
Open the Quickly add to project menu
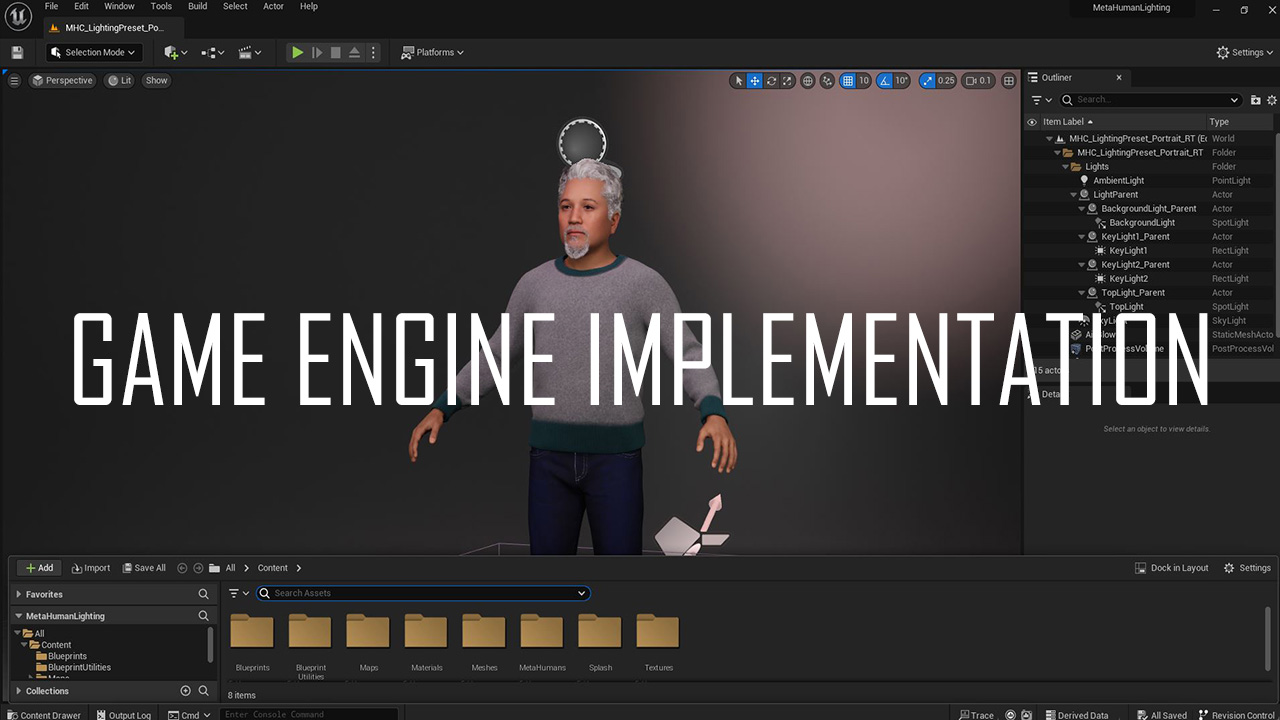pyautogui.click(x=172, y=52)
